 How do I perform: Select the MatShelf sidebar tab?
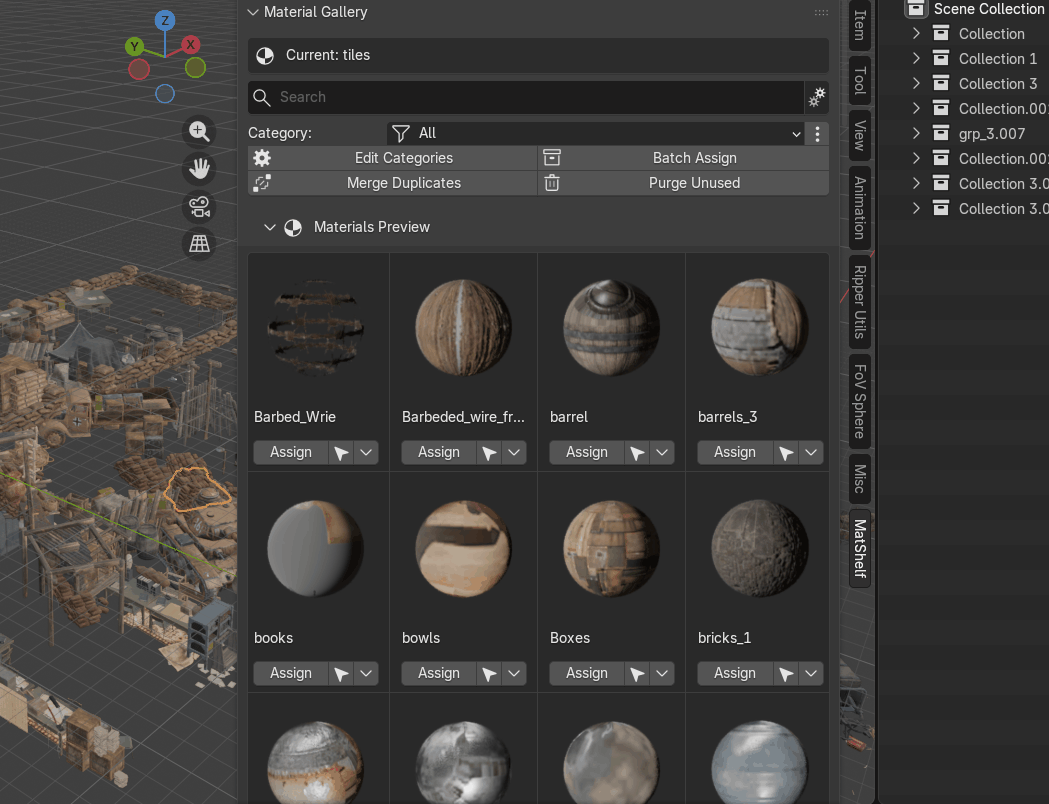coord(860,548)
